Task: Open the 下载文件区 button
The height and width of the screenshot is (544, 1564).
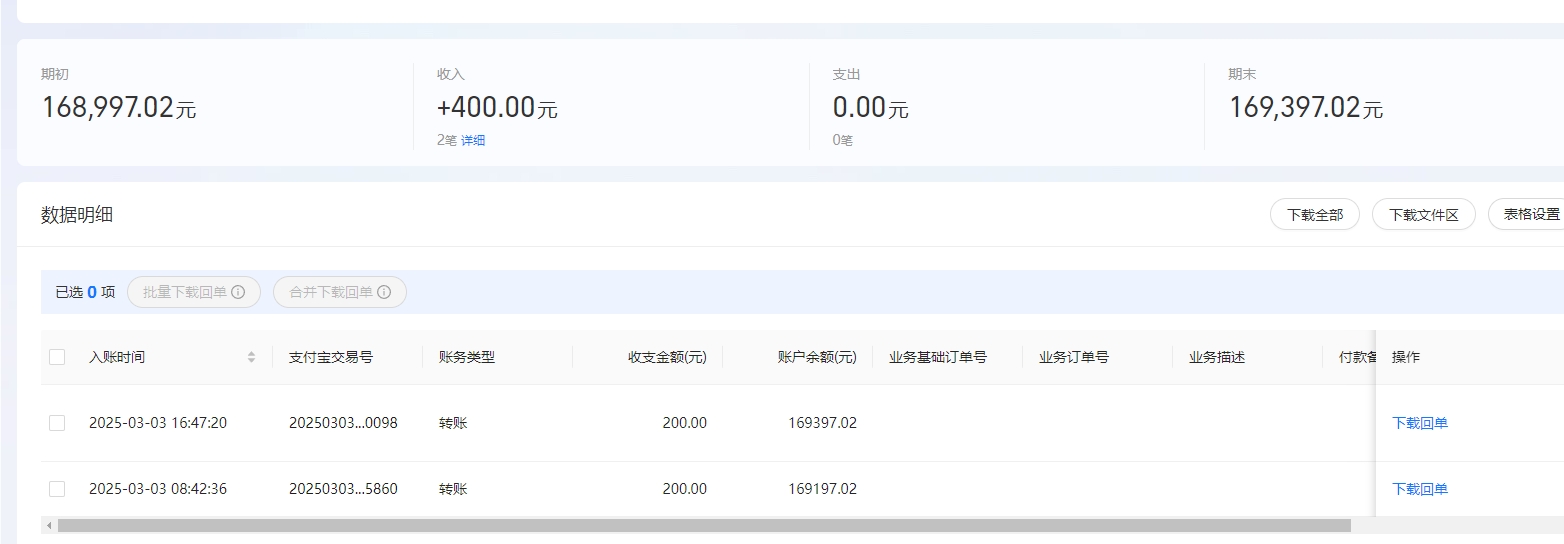Action: [1423, 215]
